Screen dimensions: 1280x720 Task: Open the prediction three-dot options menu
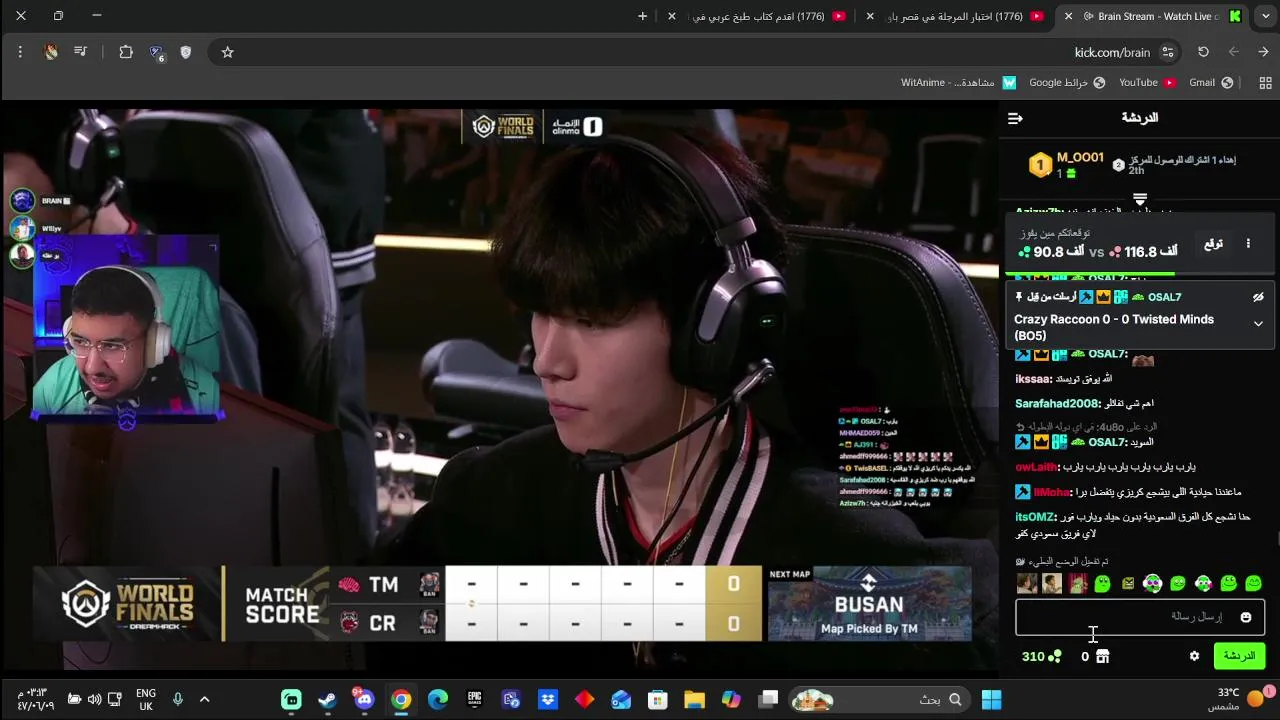tap(1248, 243)
